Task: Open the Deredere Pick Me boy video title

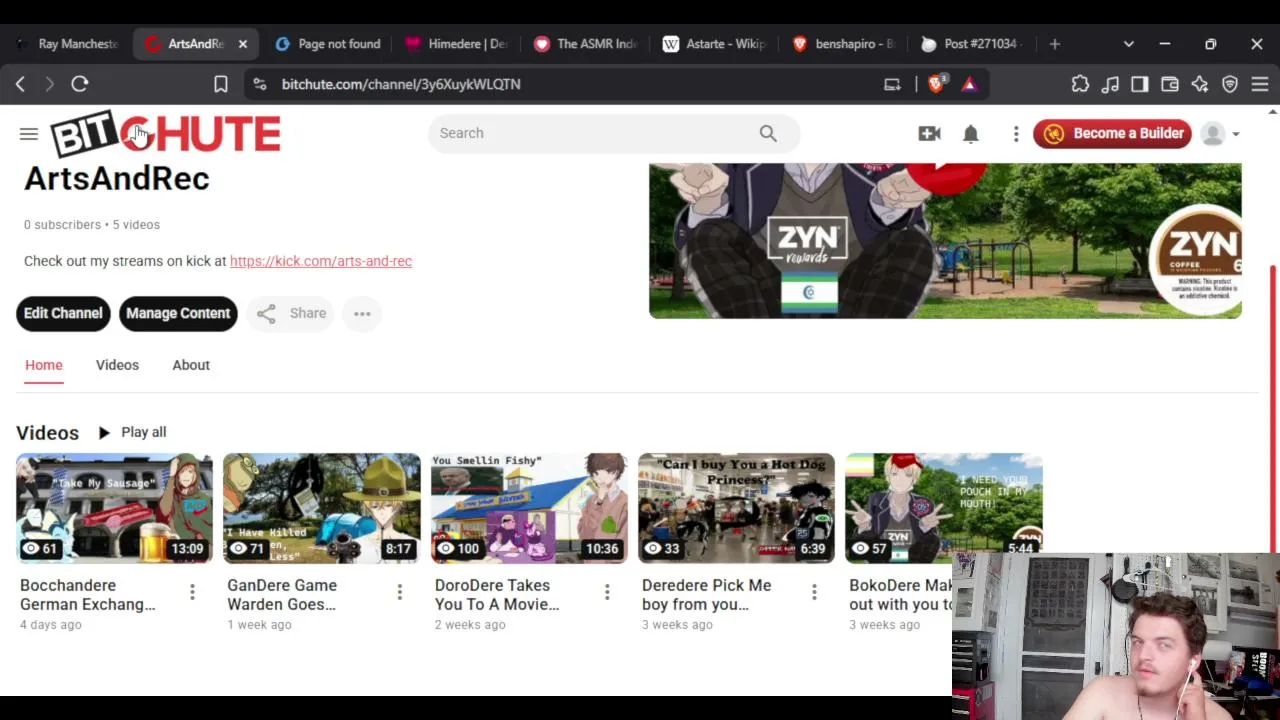Action: 707,594
